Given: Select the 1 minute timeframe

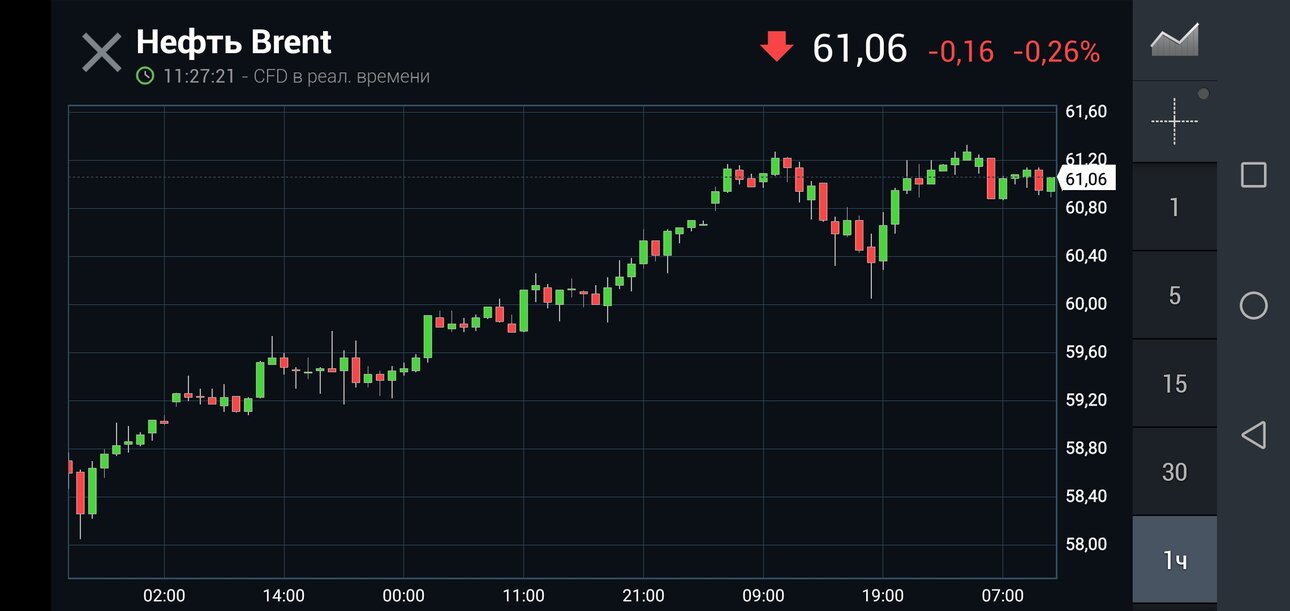Looking at the screenshot, I should [1174, 207].
